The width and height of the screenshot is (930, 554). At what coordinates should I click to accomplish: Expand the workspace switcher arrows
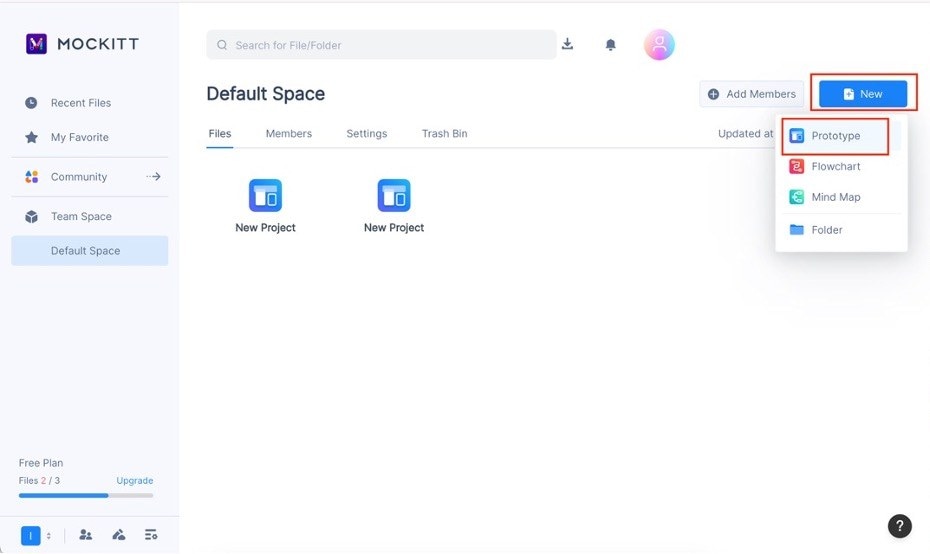tap(49, 535)
